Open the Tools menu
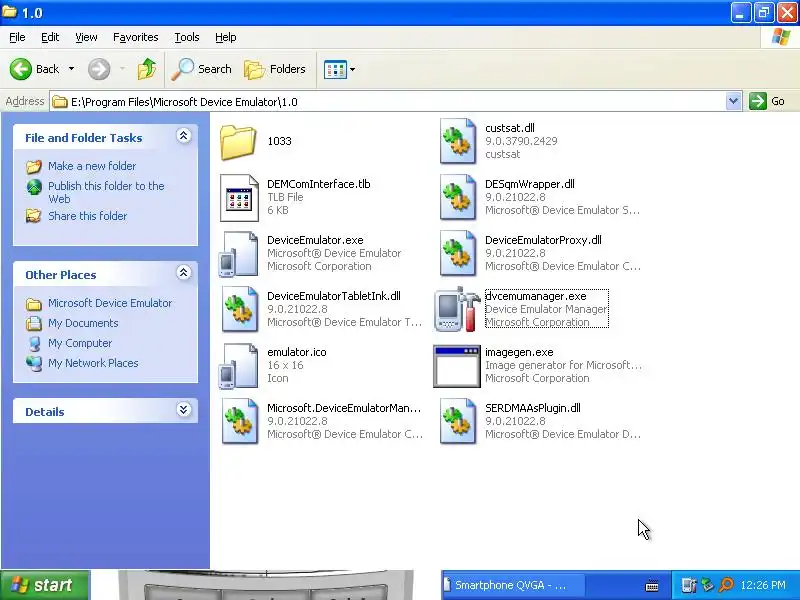This screenshot has width=800, height=600. [186, 37]
